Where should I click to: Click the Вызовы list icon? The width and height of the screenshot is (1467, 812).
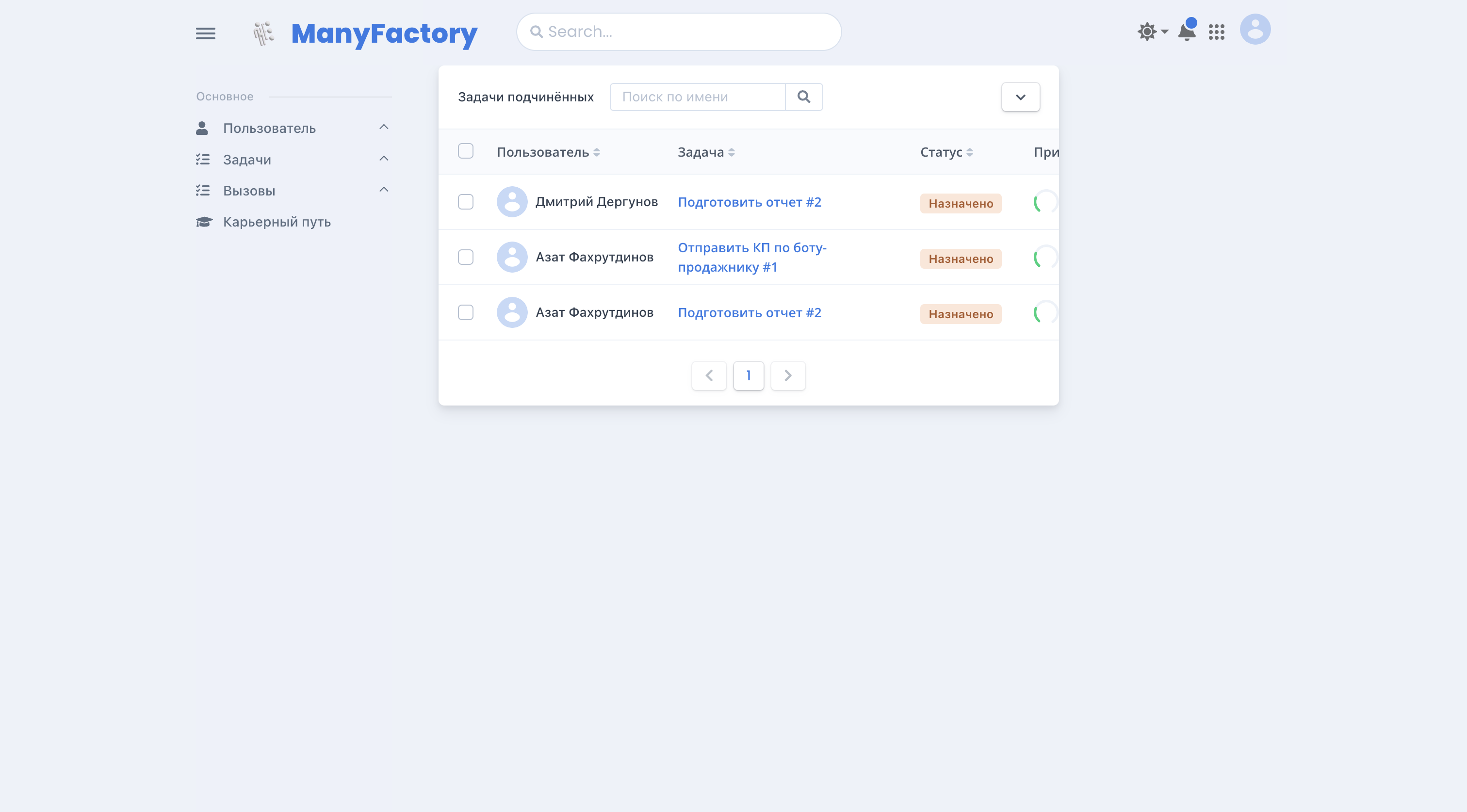[x=203, y=190]
